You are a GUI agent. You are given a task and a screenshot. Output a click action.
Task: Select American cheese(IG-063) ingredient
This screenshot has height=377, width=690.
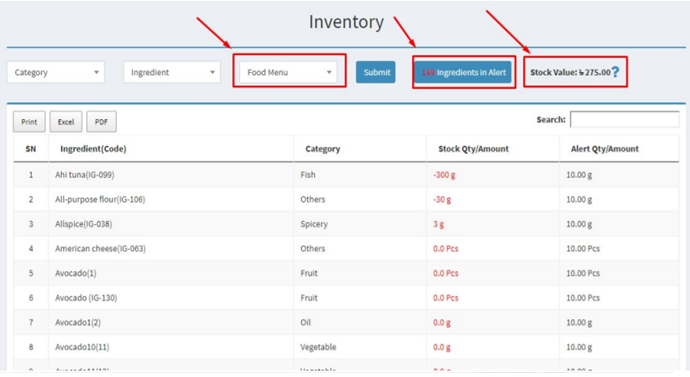(100, 249)
